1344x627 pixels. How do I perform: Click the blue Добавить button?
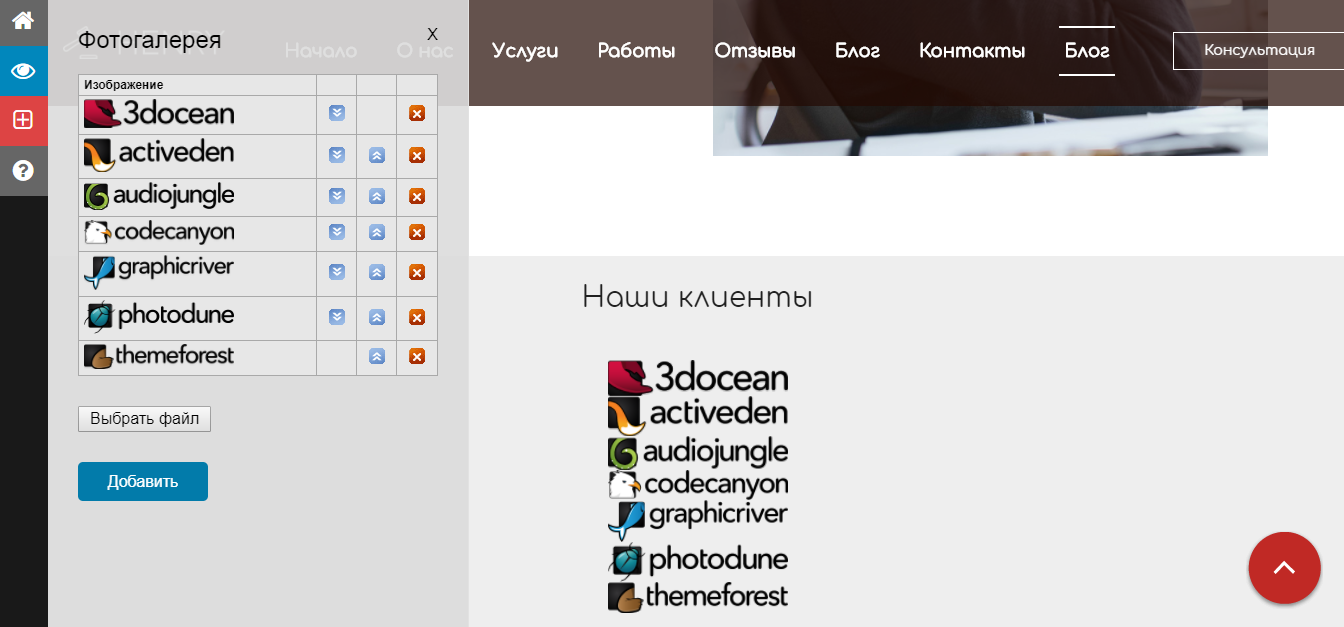tap(143, 481)
